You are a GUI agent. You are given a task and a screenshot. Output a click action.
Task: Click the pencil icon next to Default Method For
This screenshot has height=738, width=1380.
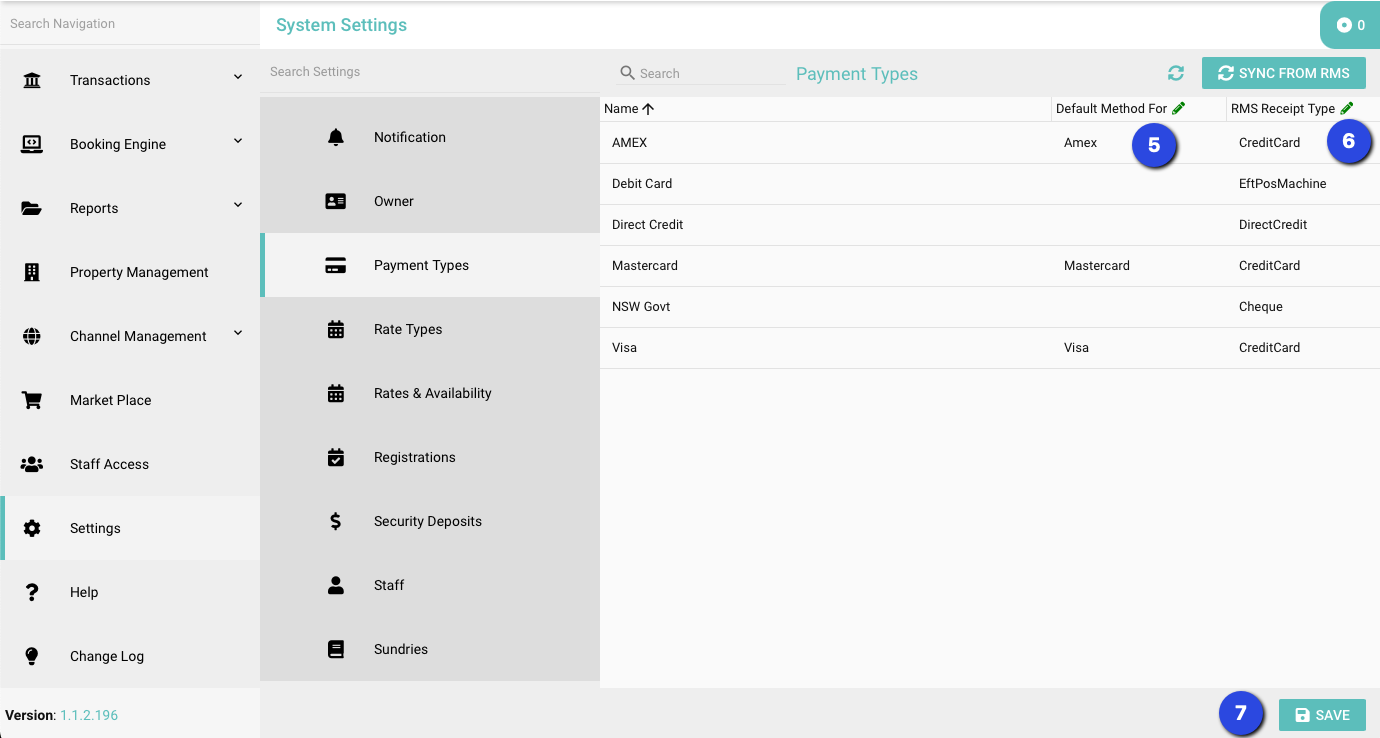pyautogui.click(x=1179, y=108)
